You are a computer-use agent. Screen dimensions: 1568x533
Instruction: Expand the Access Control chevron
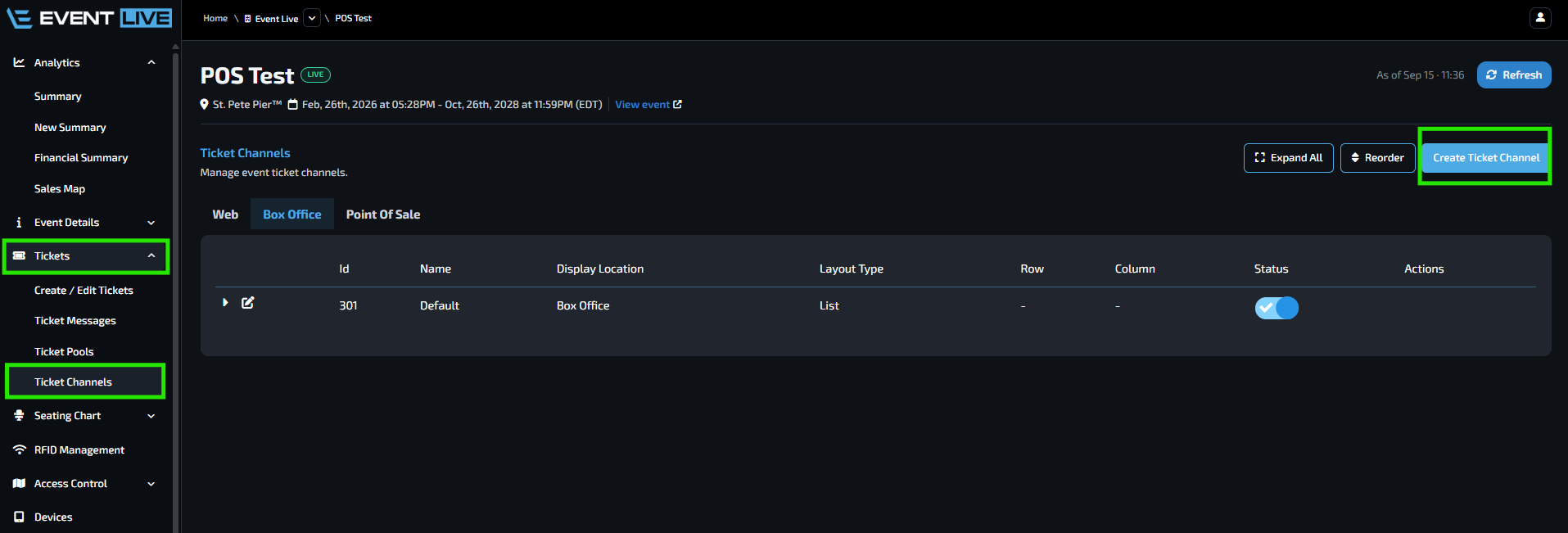151,484
